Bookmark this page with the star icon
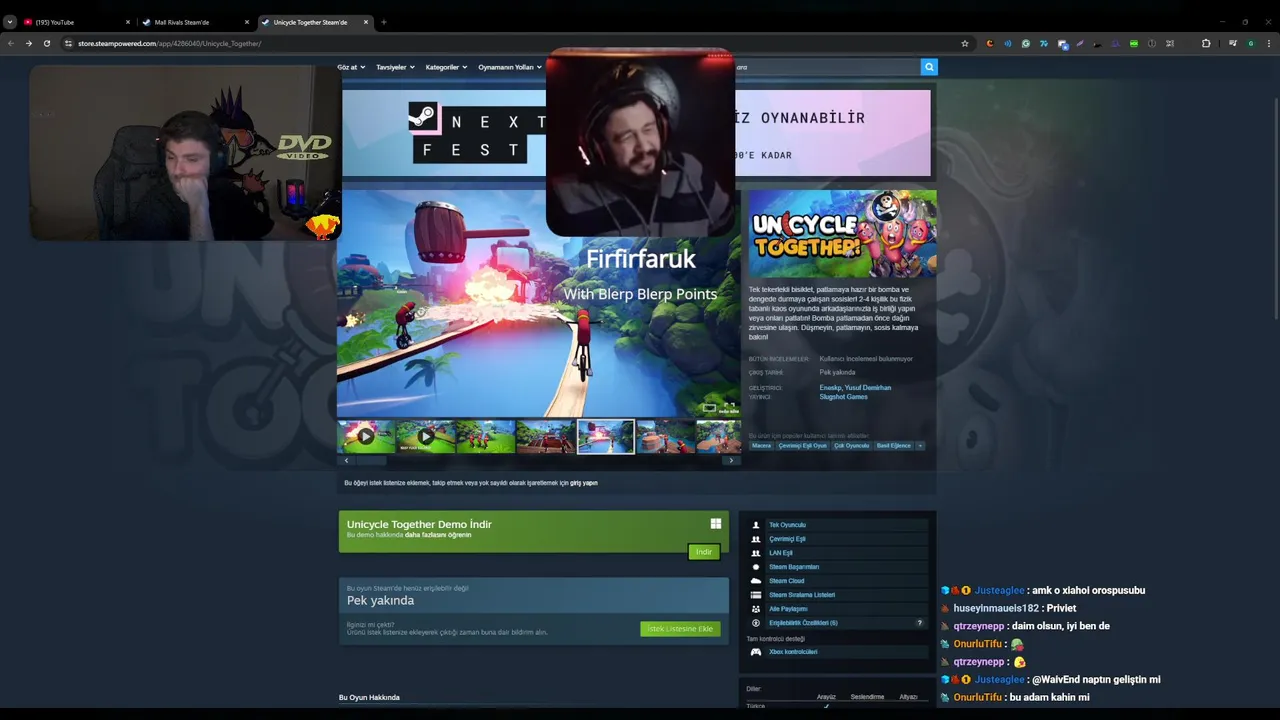This screenshot has width=1280, height=720. (x=965, y=43)
